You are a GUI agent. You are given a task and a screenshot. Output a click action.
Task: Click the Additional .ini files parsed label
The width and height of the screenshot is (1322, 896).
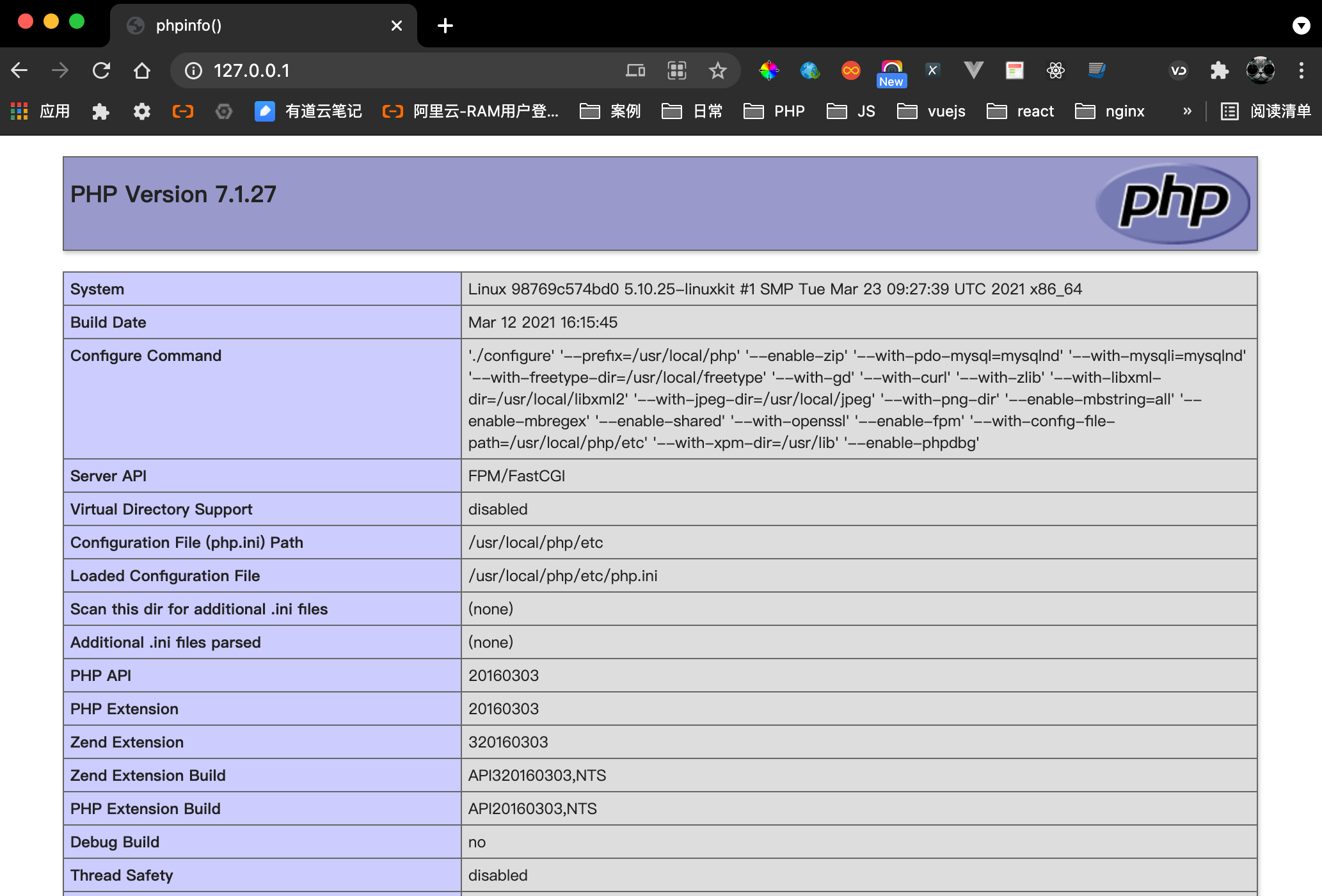coord(166,643)
